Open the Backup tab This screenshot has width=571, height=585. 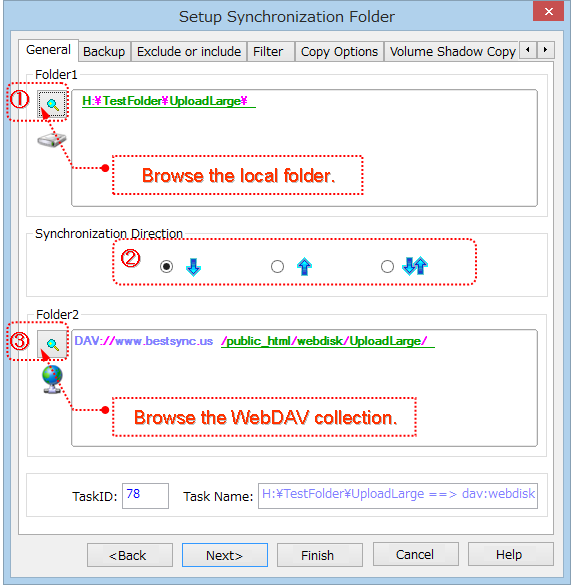pyautogui.click(x=104, y=51)
